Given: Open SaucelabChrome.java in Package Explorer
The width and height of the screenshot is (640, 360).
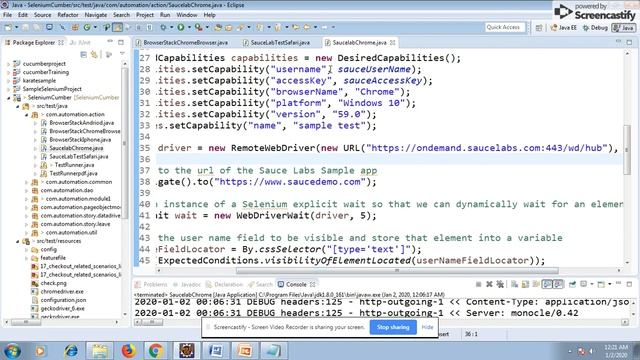Looking at the screenshot, I should coord(76,148).
